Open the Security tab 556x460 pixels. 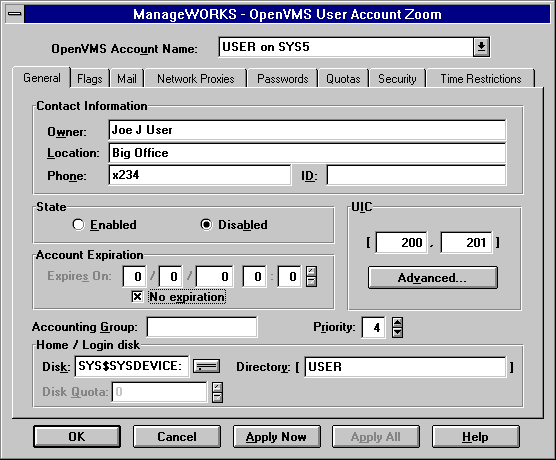click(397, 78)
